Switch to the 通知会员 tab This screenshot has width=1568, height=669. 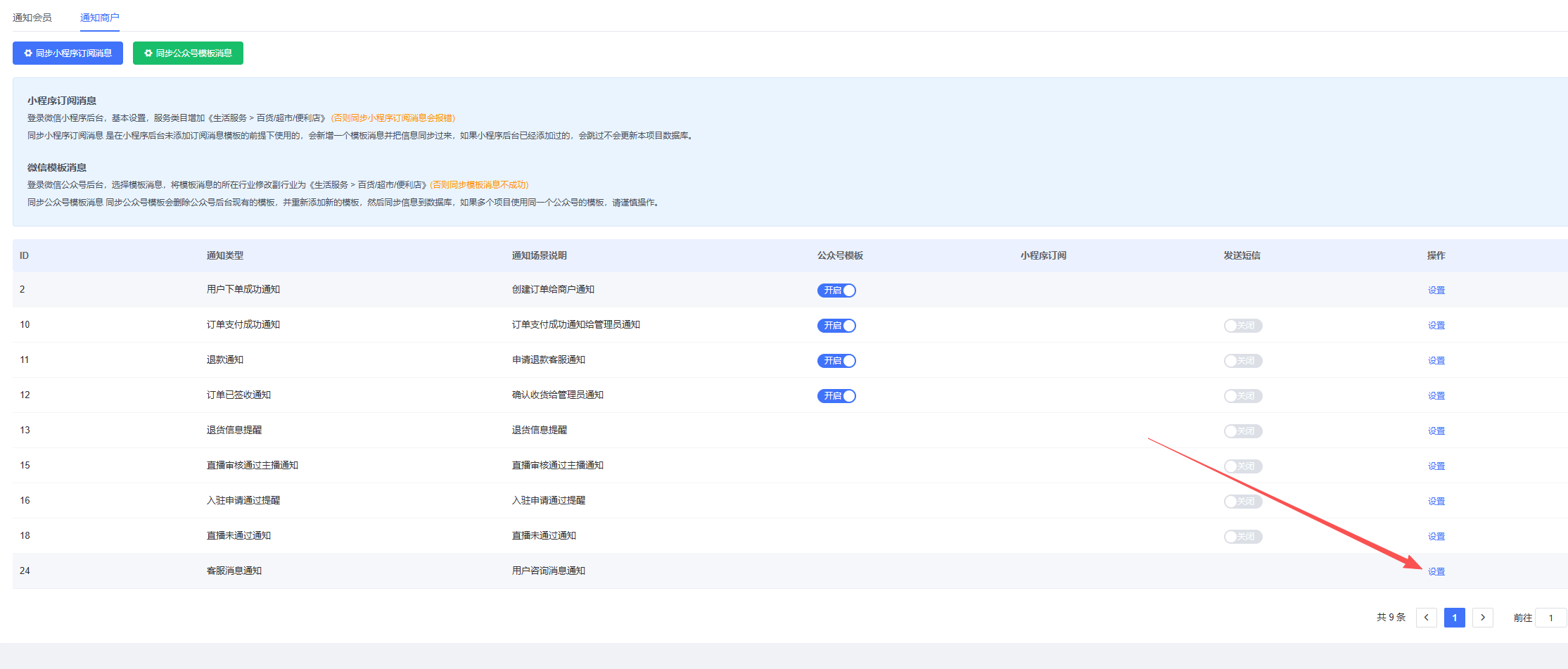point(32,18)
